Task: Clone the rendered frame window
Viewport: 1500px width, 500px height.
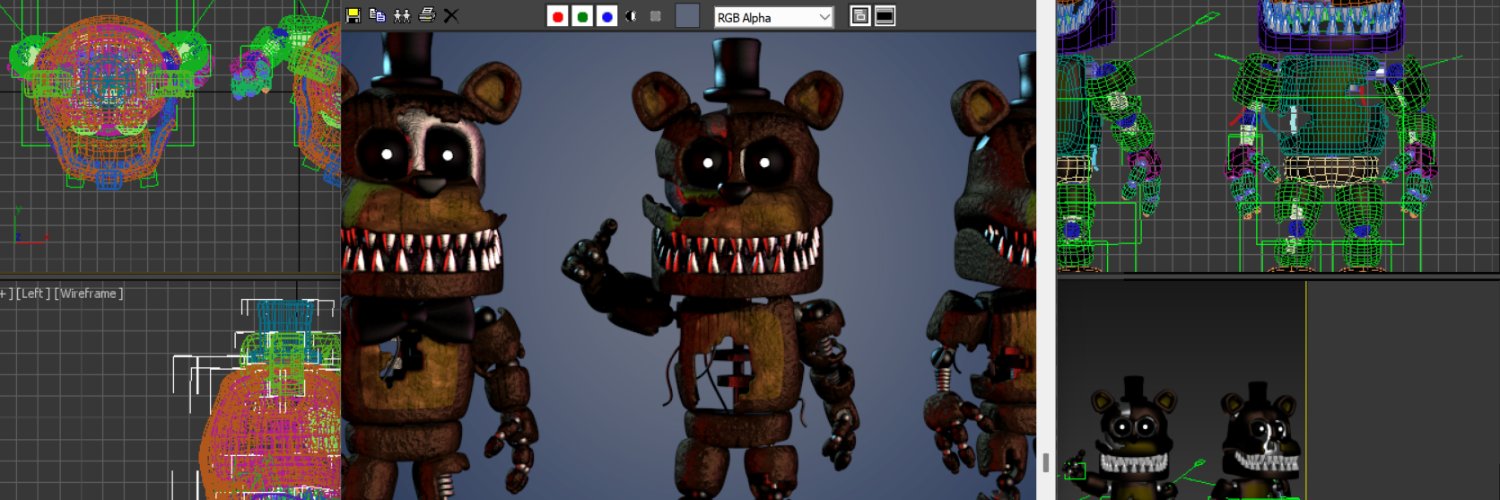Action: coord(402,15)
